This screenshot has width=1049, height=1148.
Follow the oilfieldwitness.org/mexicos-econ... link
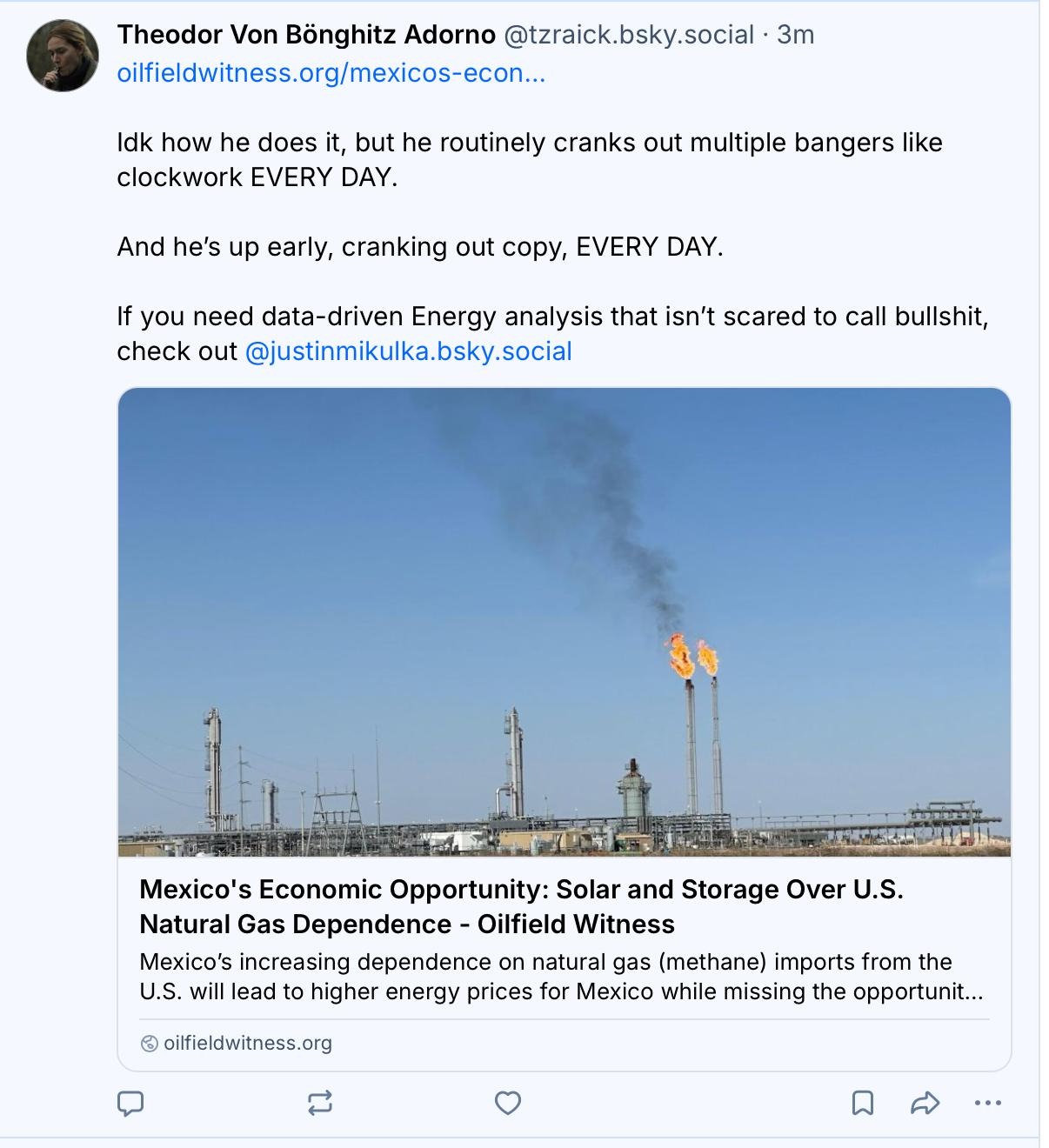click(x=331, y=73)
